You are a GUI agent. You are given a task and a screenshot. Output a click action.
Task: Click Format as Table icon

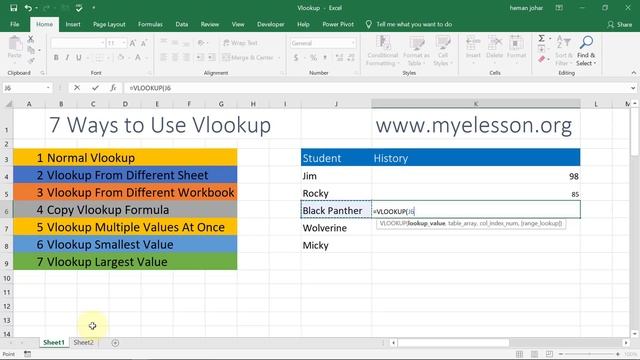pyautogui.click(x=416, y=51)
